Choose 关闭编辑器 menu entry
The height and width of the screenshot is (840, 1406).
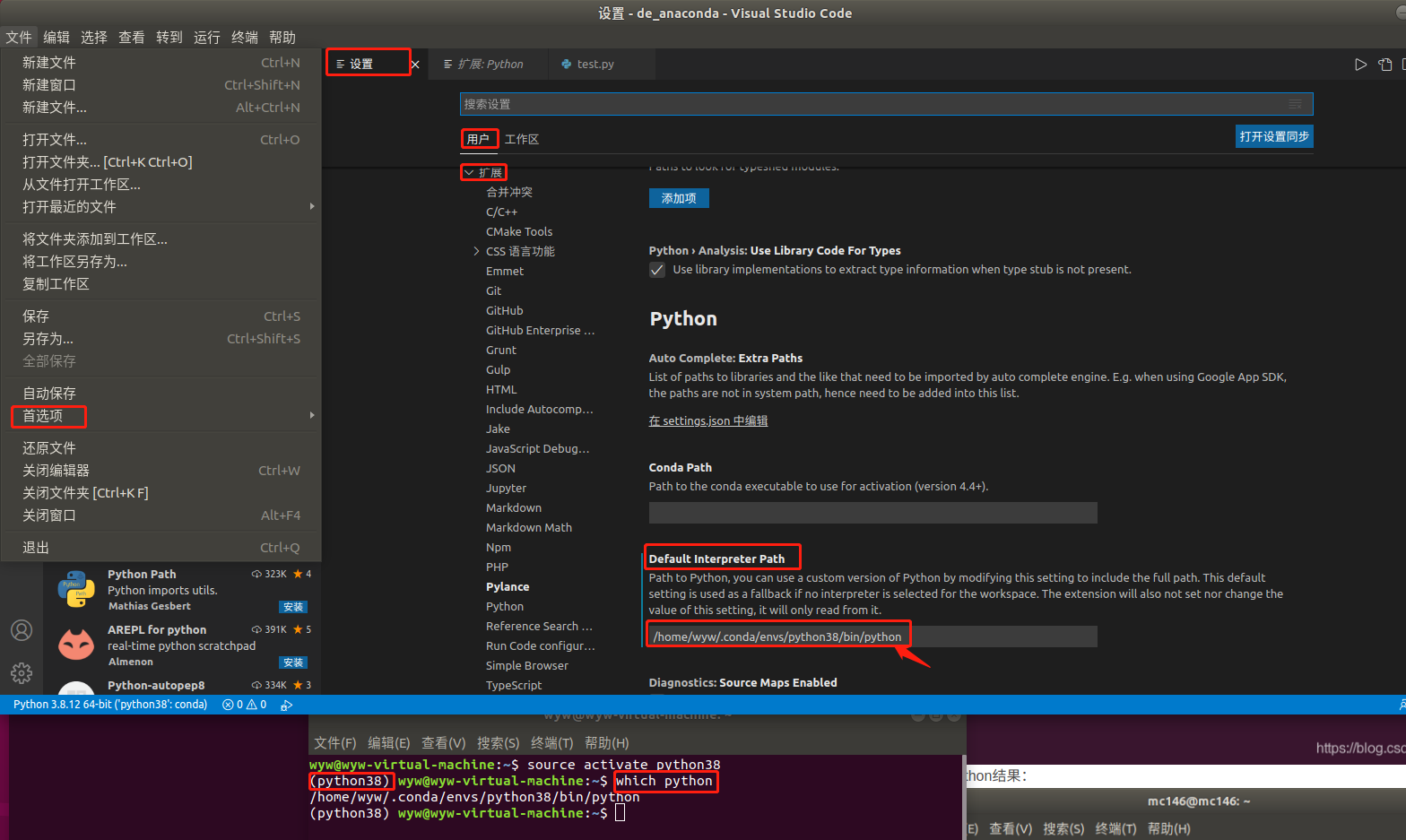click(161, 471)
